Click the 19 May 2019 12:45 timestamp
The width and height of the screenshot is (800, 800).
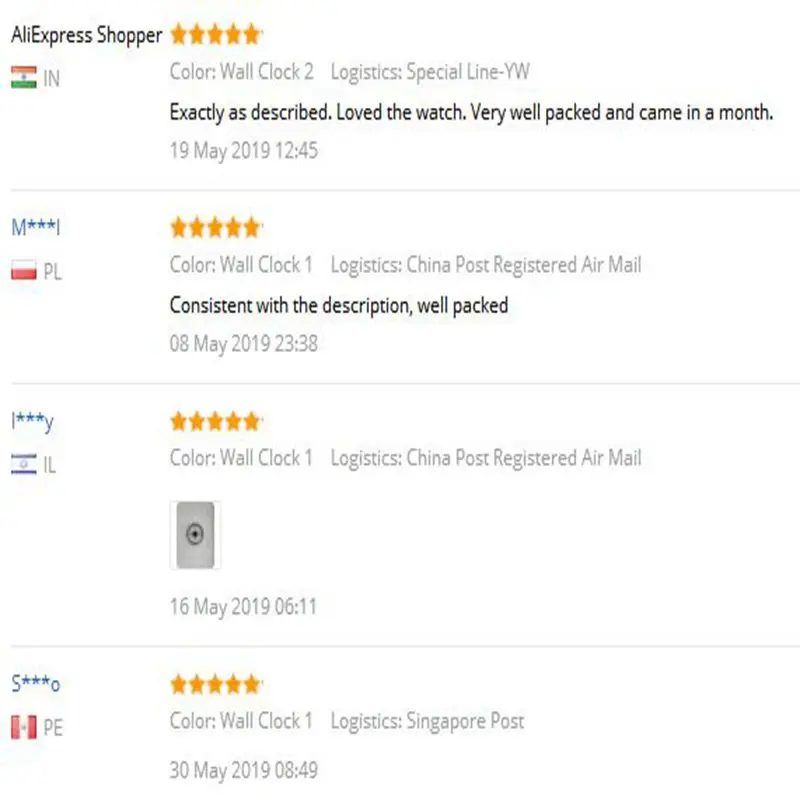click(x=244, y=151)
